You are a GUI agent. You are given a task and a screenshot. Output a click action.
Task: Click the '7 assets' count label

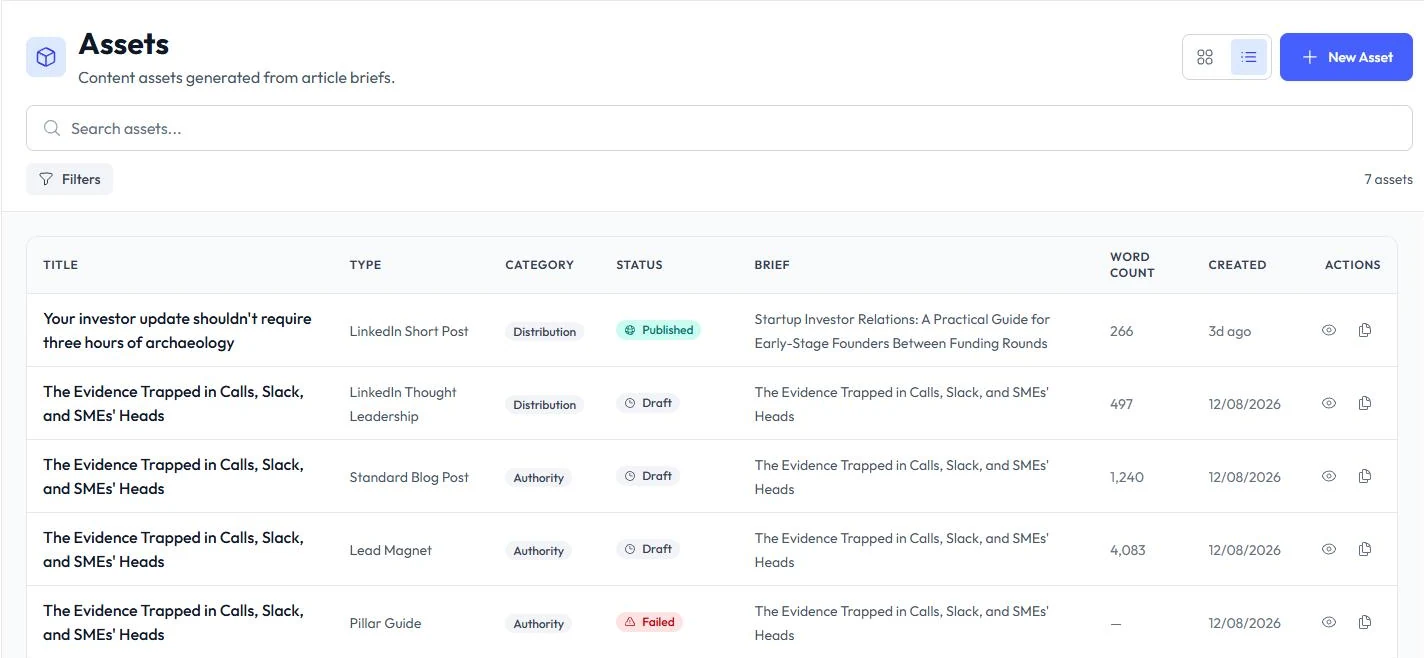click(x=1388, y=179)
